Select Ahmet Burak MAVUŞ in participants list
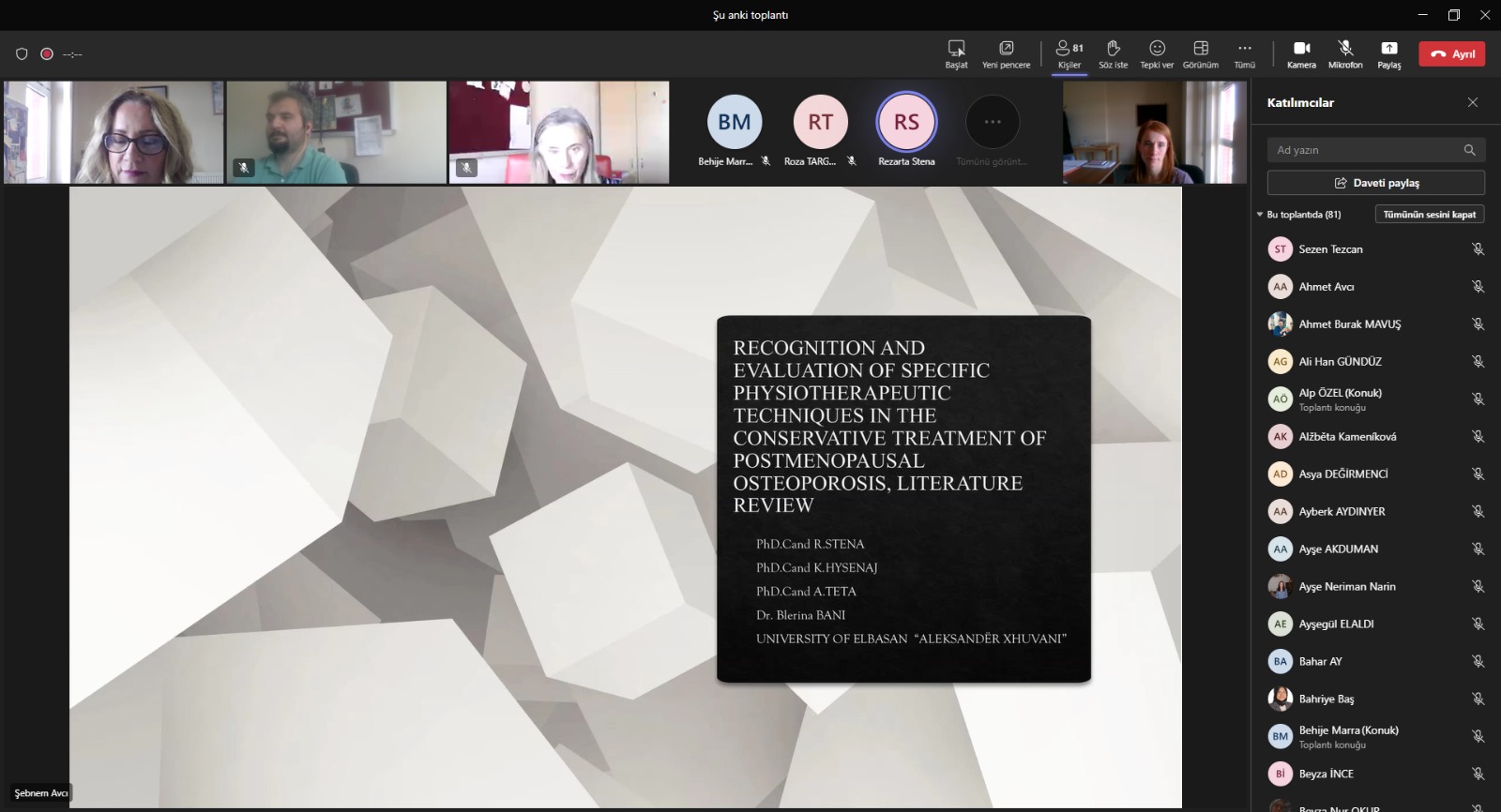This screenshot has width=1501, height=812. click(x=1349, y=324)
